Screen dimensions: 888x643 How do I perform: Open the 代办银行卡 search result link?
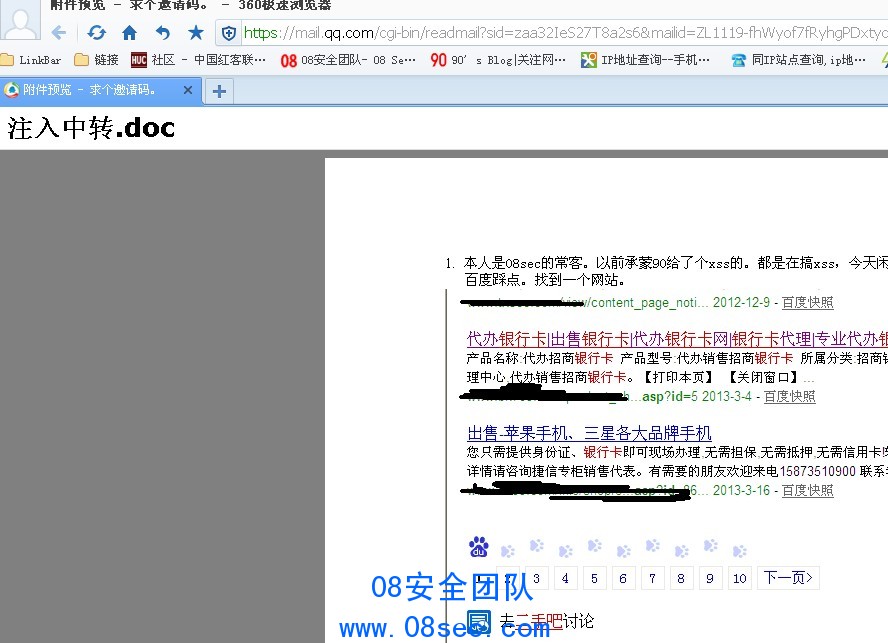point(677,339)
